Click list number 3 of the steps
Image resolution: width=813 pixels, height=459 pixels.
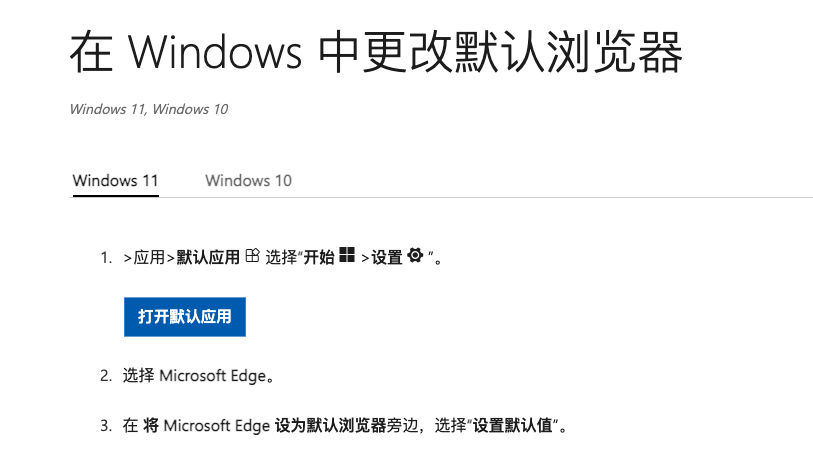pos(106,426)
